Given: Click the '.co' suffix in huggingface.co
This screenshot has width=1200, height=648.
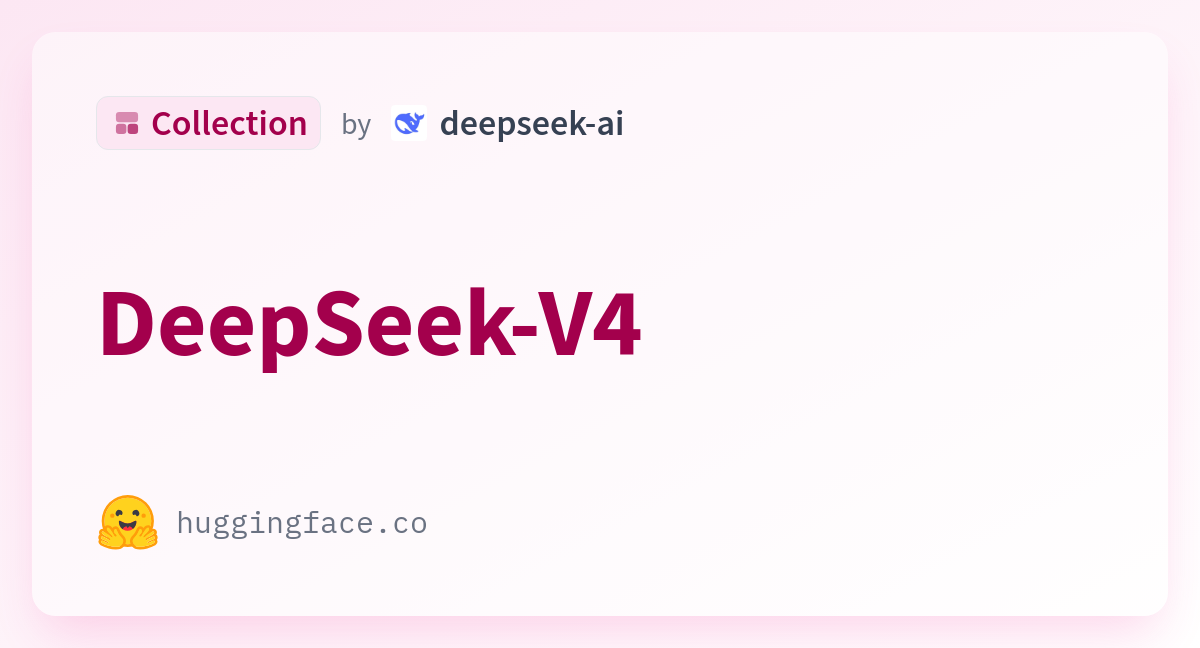Looking at the screenshot, I should pyautogui.click(x=407, y=523).
